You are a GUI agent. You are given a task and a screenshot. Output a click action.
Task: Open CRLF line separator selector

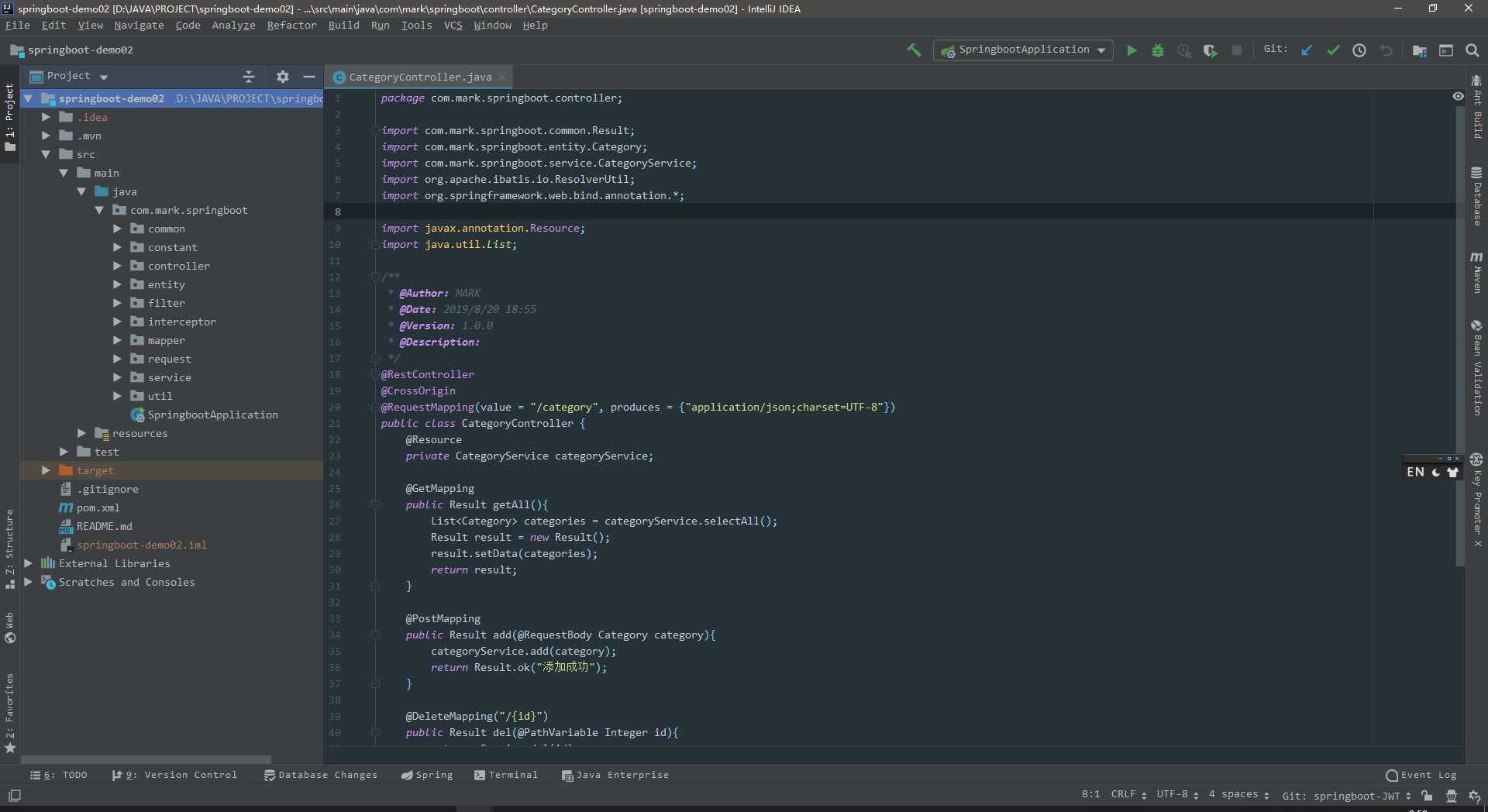click(x=1128, y=795)
